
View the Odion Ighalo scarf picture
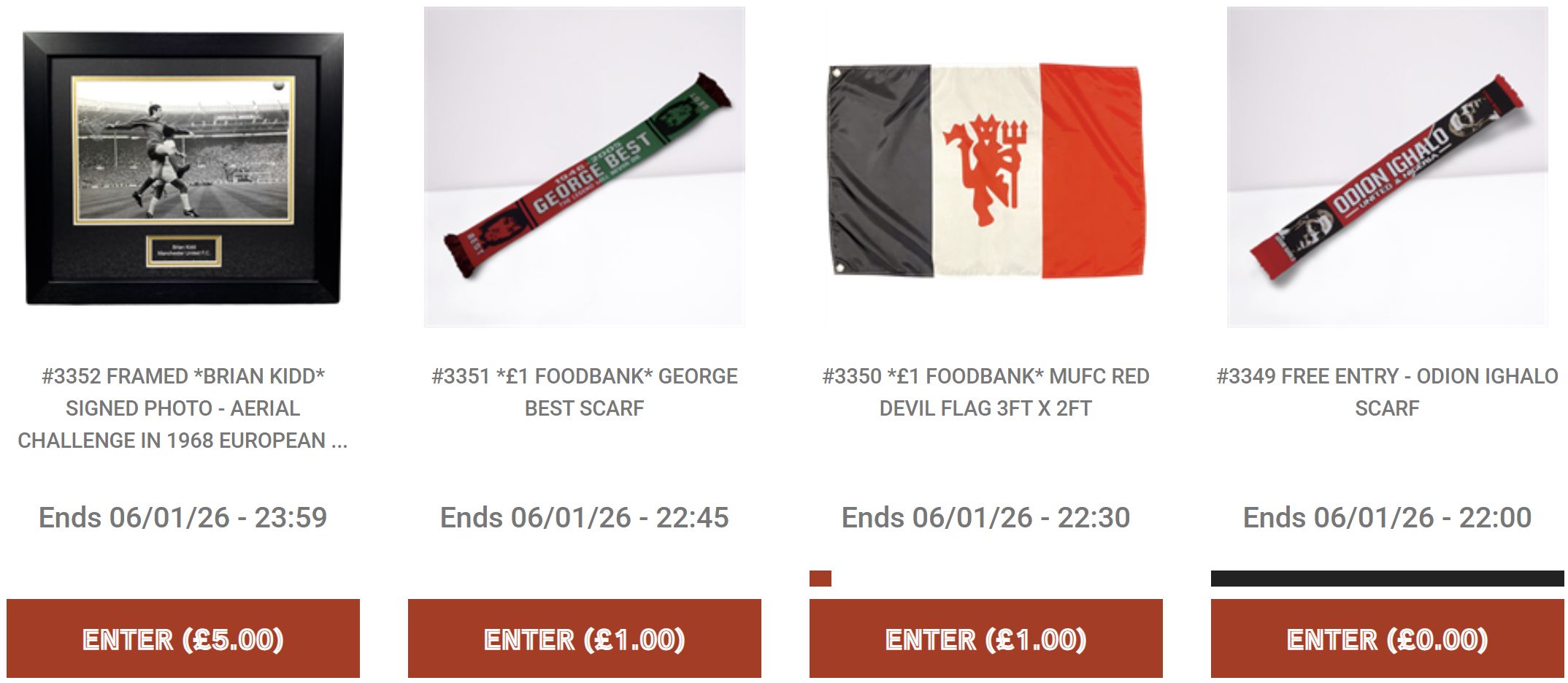click(x=1387, y=167)
